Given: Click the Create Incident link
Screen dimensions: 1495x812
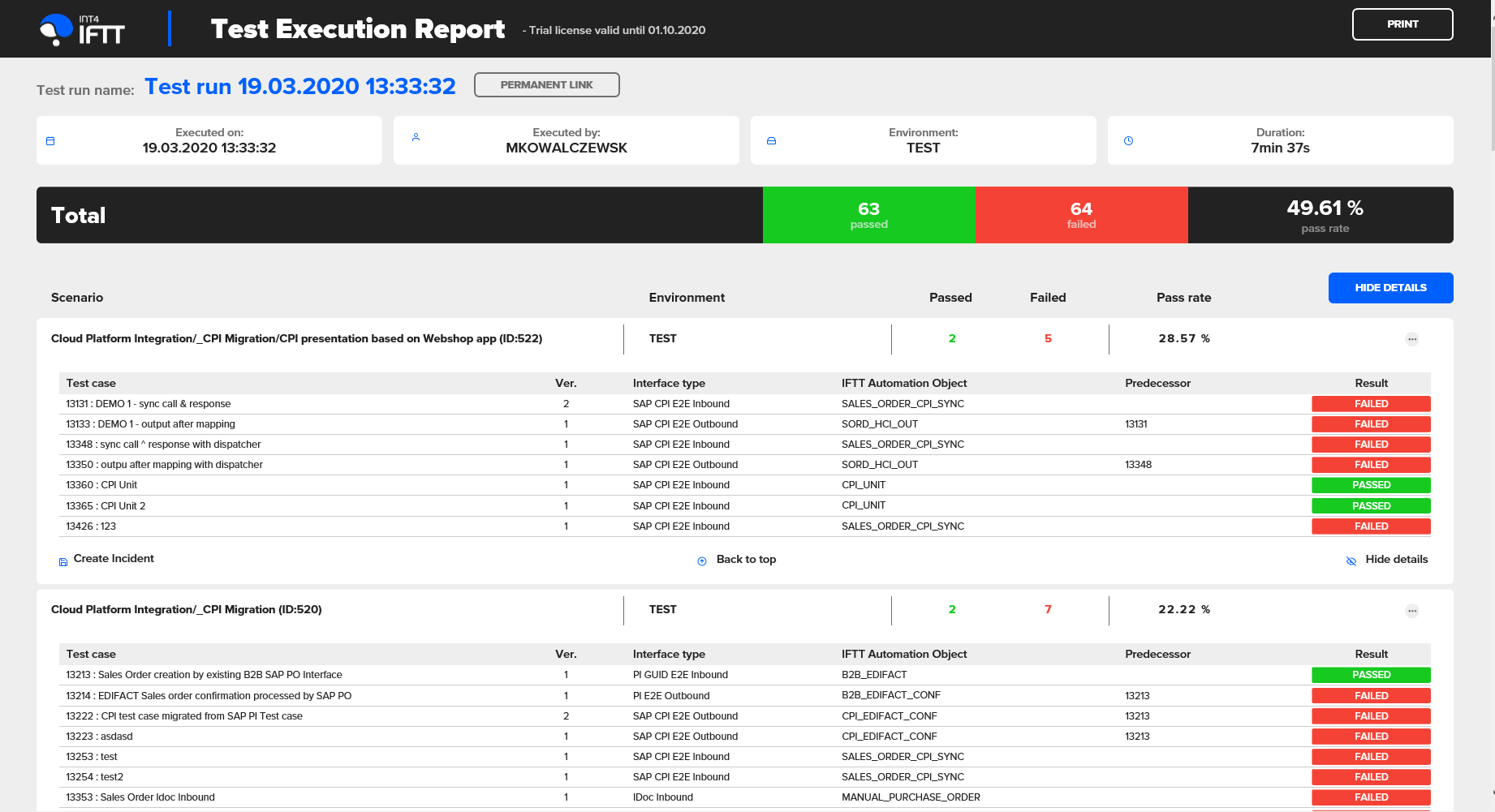Looking at the screenshot, I should tap(114, 558).
